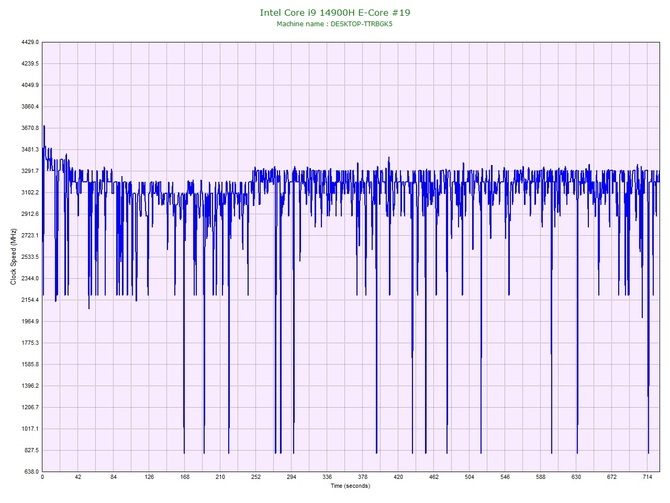Select the 672 time axis label
670x503 pixels.
(611, 477)
